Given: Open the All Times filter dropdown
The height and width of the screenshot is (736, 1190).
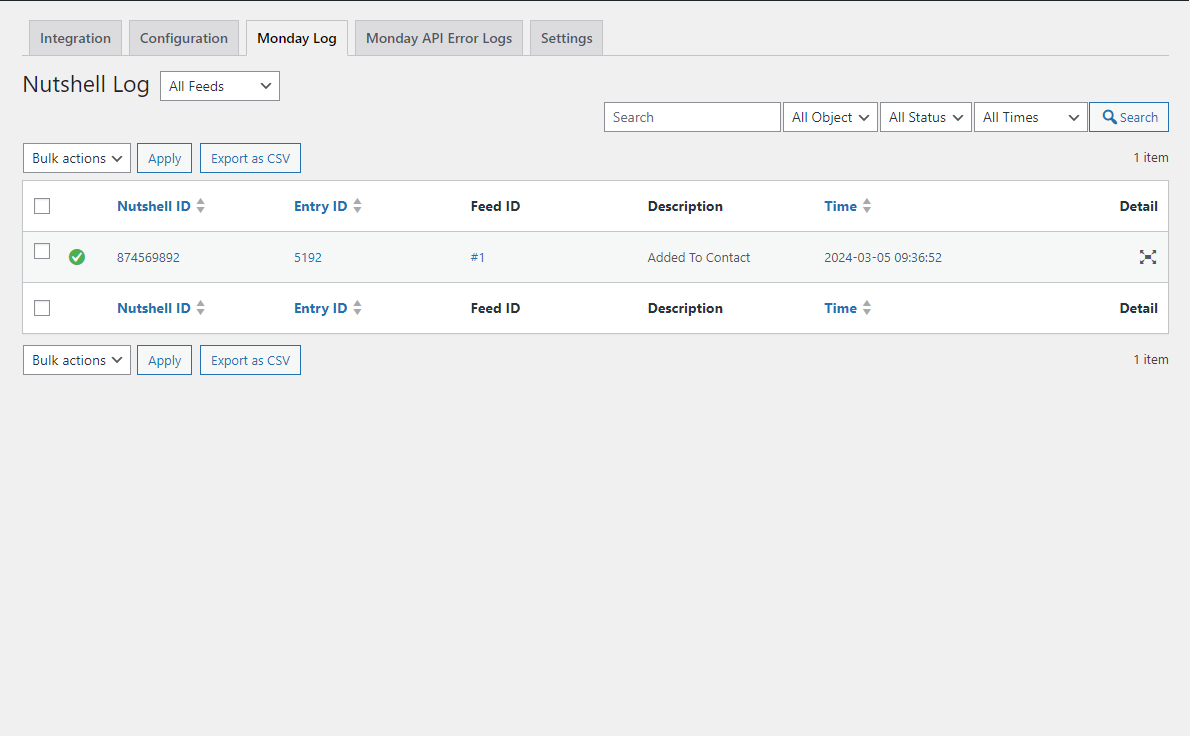Looking at the screenshot, I should click(1031, 117).
